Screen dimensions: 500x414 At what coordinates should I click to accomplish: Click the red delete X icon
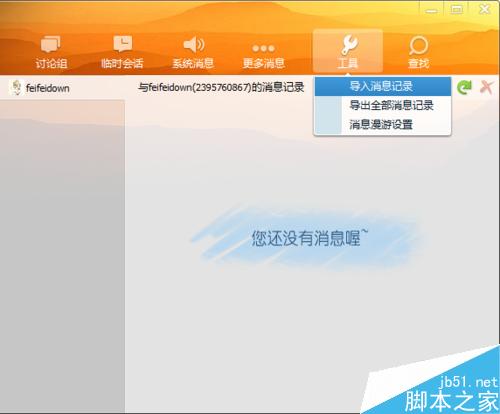[x=486, y=87]
